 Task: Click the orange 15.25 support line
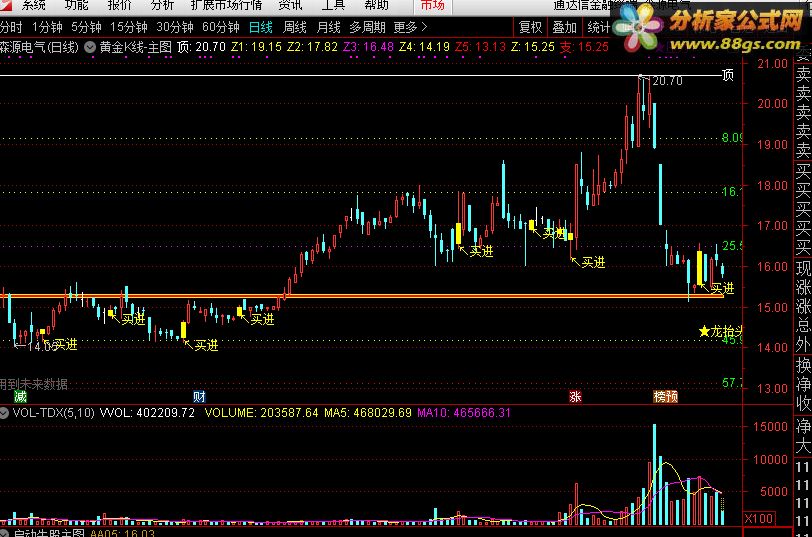click(x=362, y=296)
